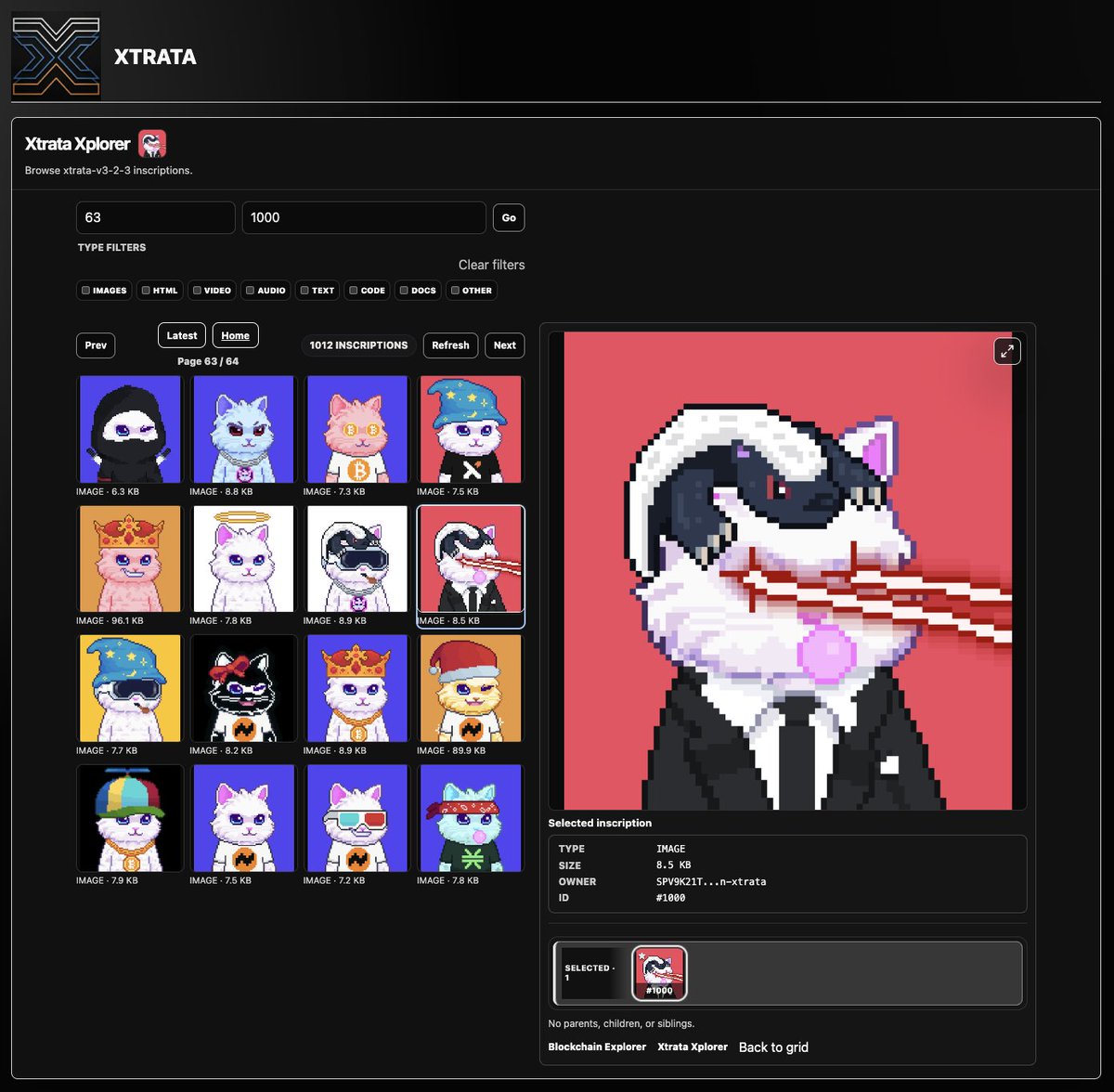Click the Home button

[235, 336]
